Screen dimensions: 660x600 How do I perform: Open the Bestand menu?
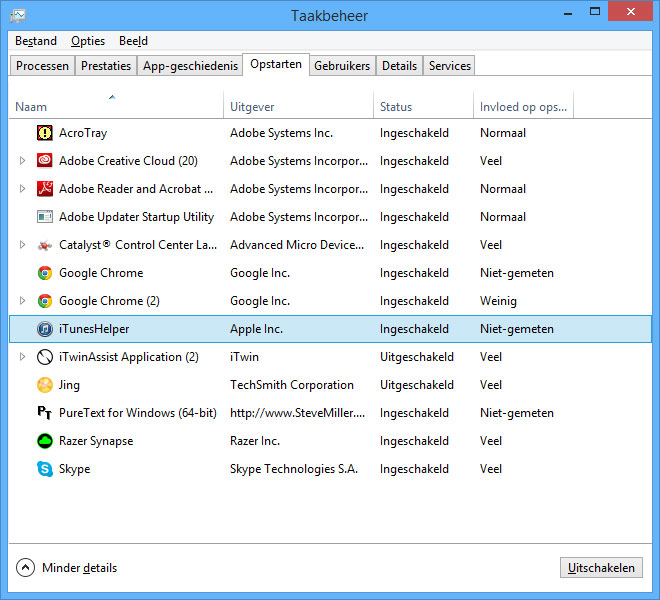coord(36,41)
